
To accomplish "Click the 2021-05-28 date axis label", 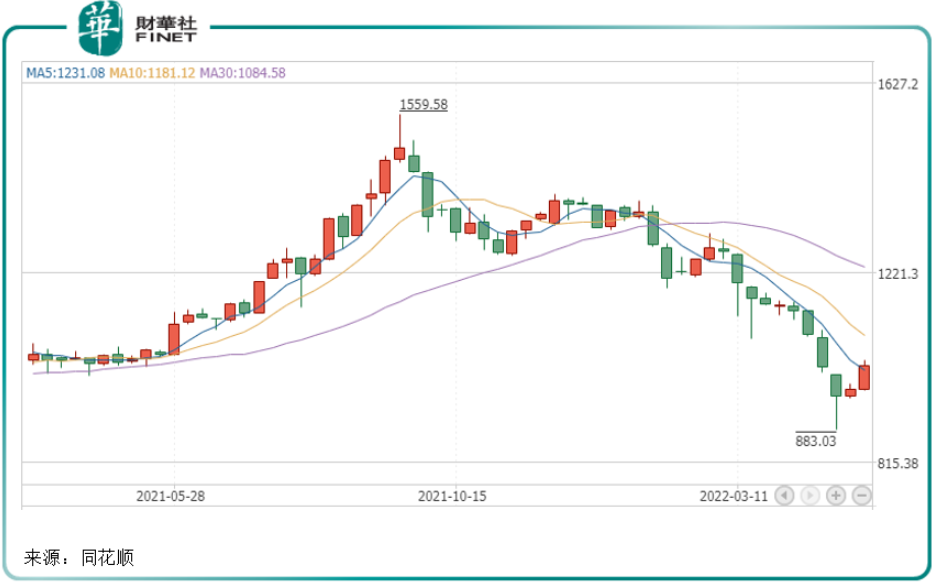I will click(170, 495).
